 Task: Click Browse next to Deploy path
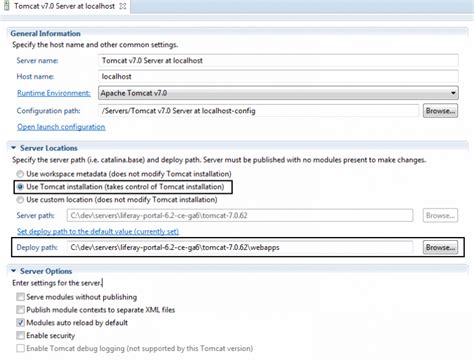point(440,247)
